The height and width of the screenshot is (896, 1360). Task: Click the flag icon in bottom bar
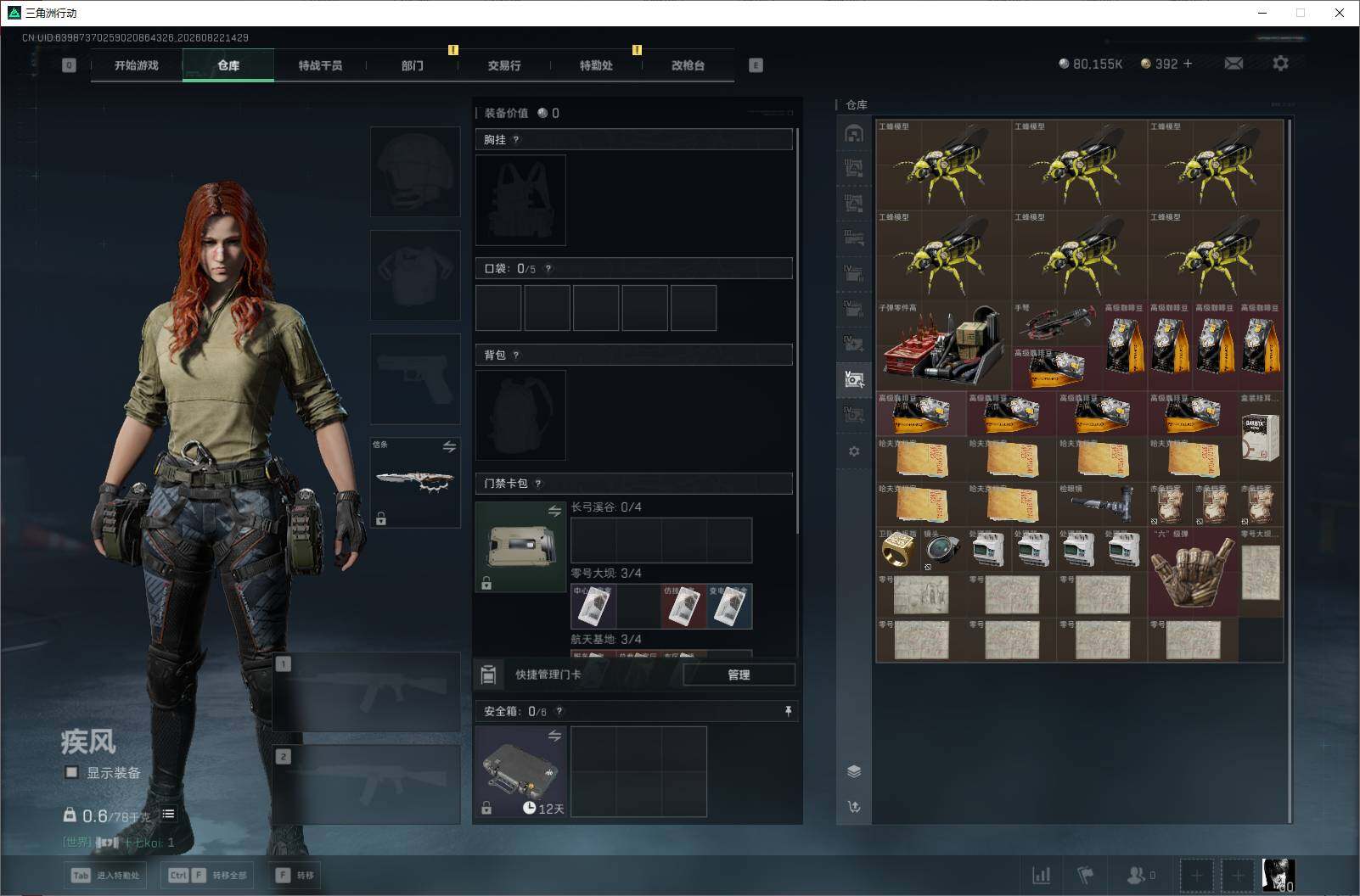tap(1085, 875)
